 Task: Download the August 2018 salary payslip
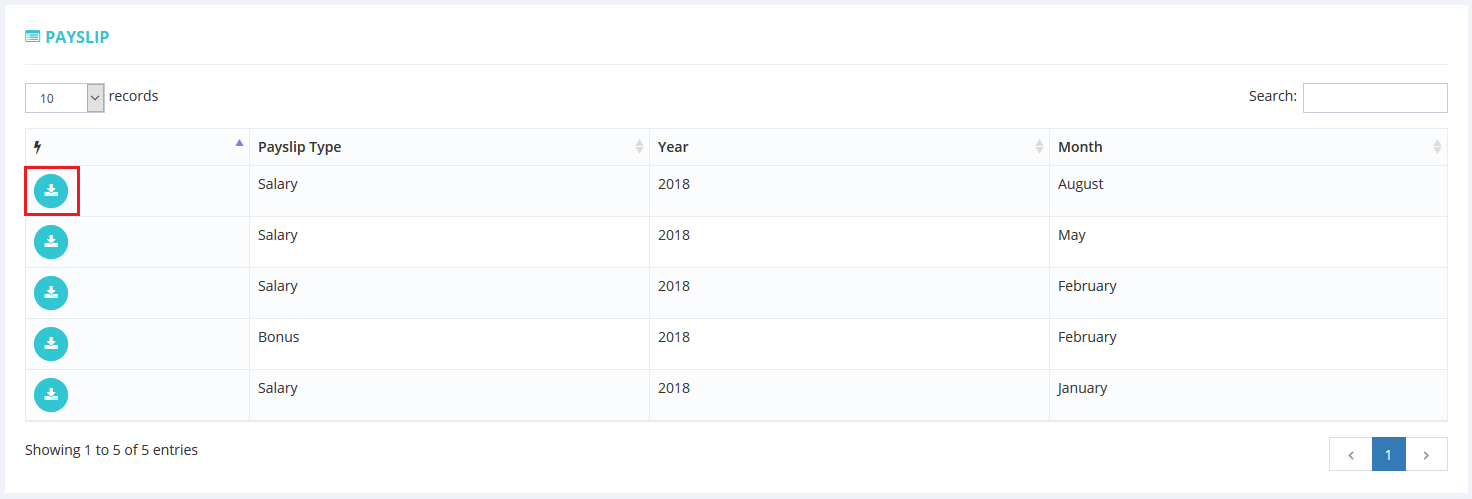[x=51, y=191]
